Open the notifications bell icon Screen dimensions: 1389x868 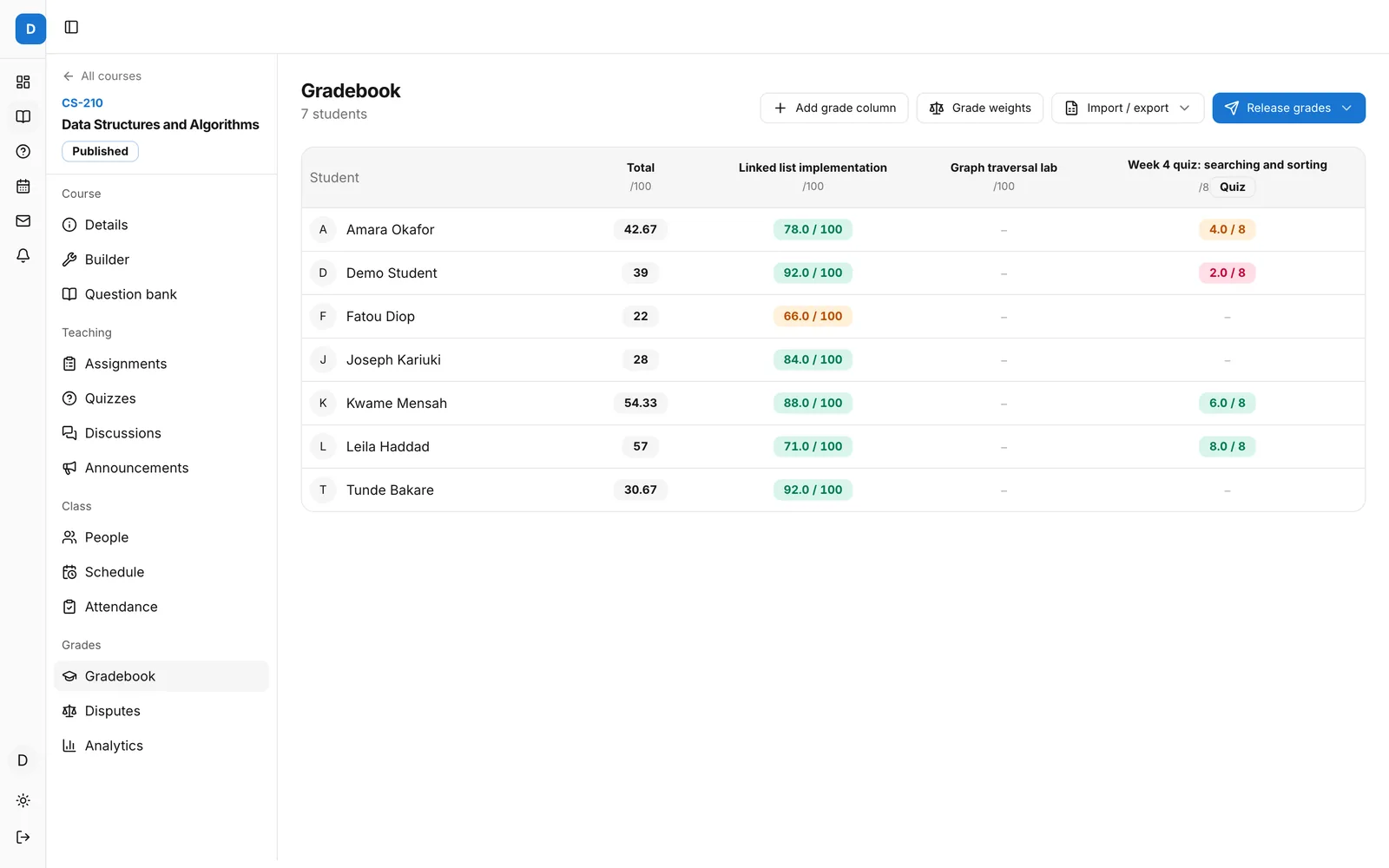23,255
